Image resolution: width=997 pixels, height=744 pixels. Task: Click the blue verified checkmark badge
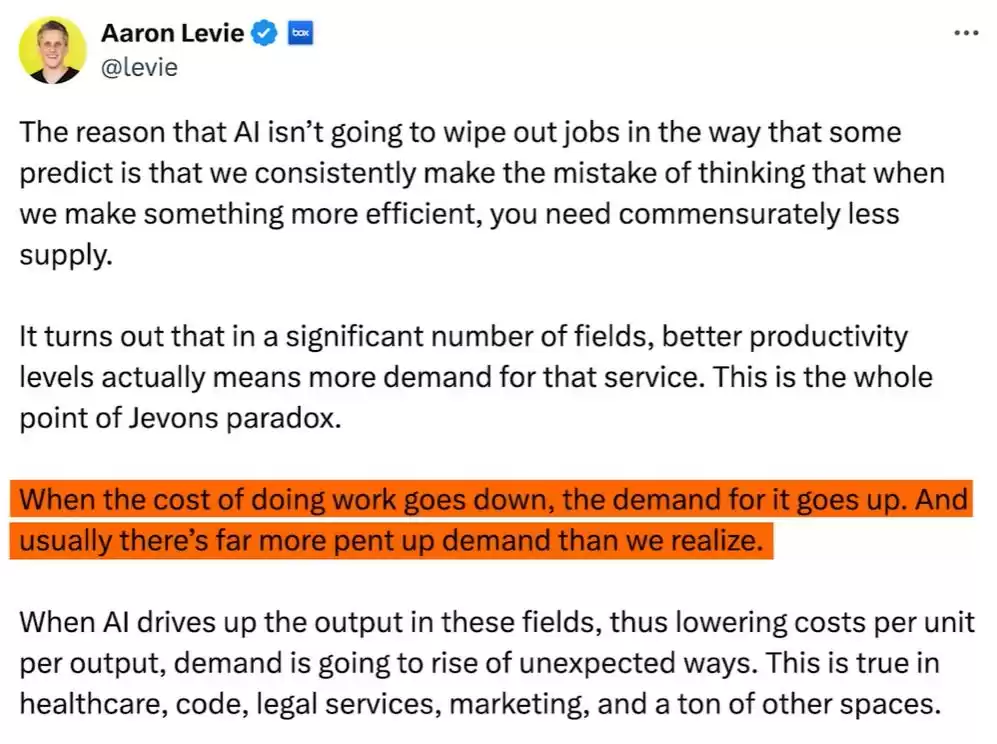[264, 33]
